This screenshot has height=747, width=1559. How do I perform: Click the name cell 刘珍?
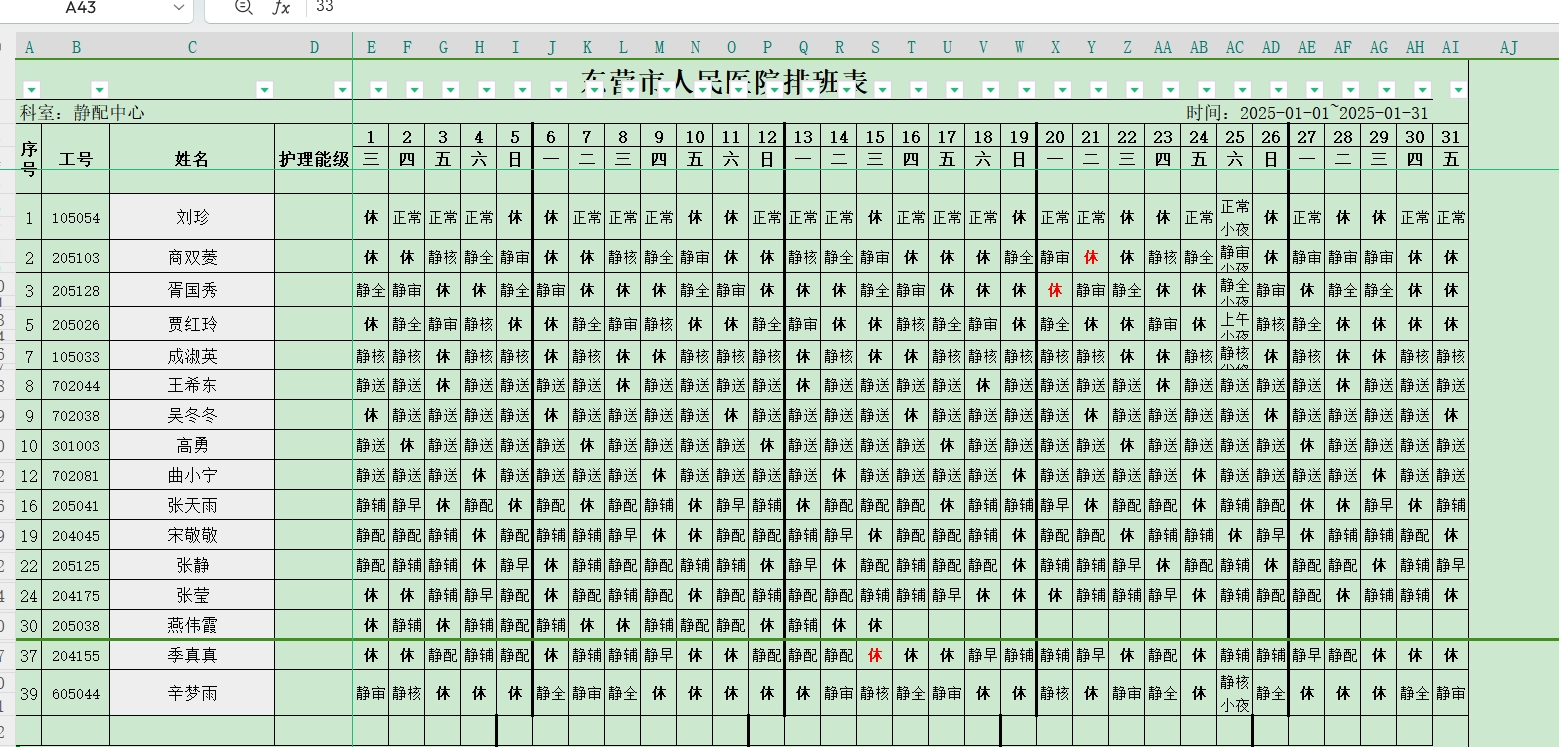(x=192, y=217)
